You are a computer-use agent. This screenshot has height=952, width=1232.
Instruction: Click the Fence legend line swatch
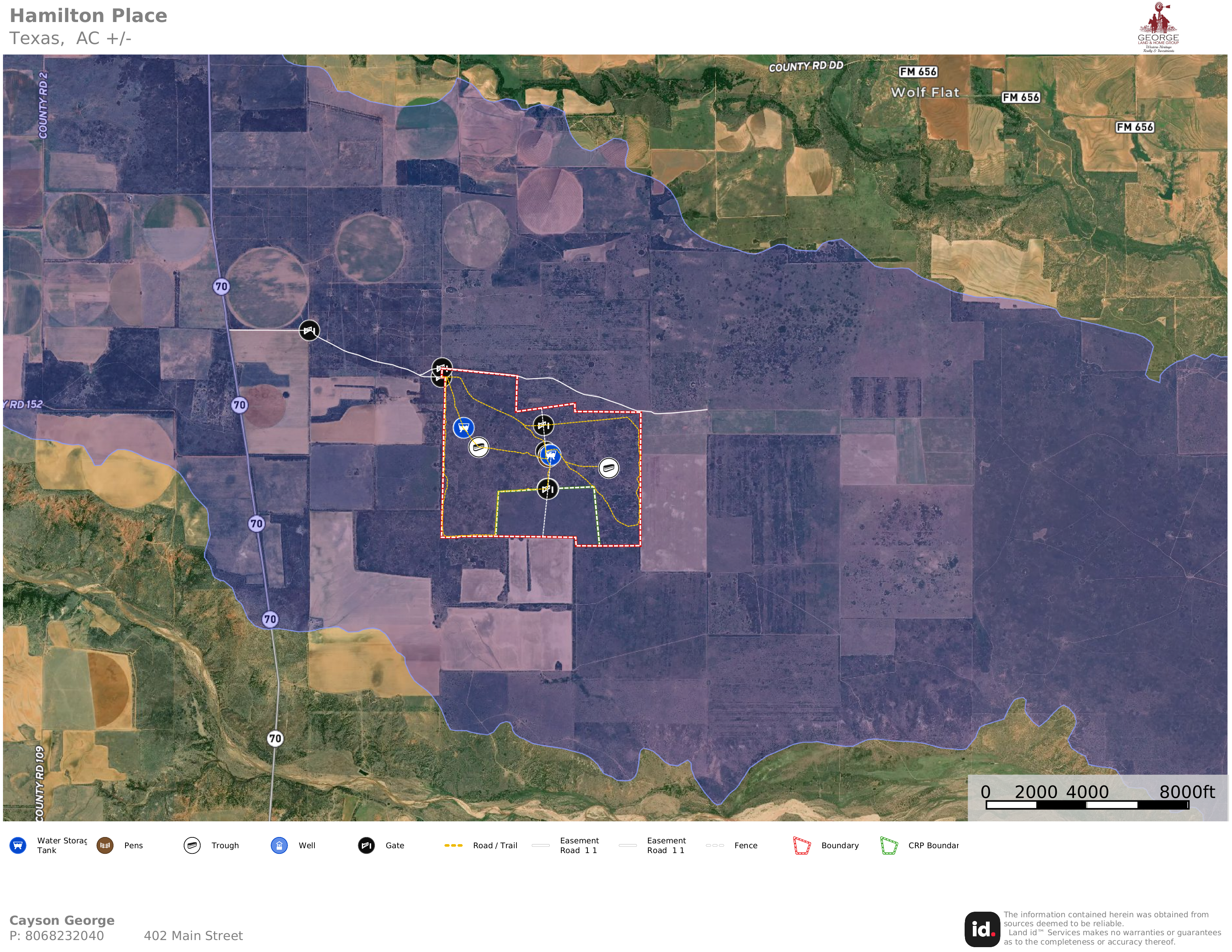coord(715,845)
